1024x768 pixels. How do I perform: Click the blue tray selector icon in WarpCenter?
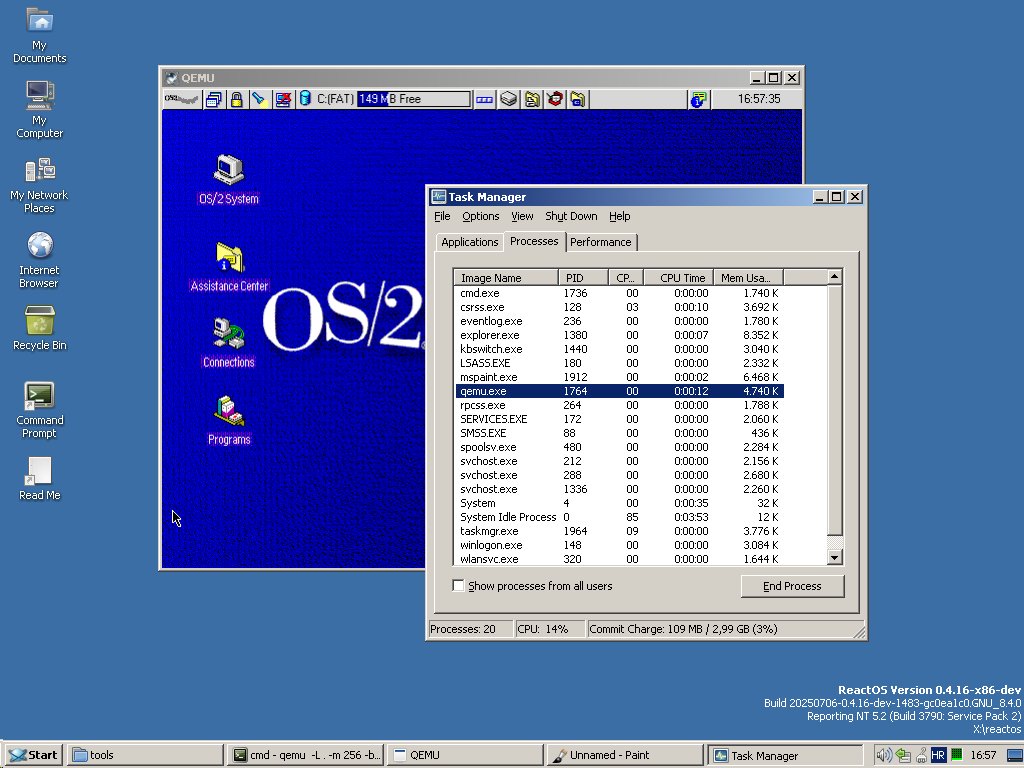(x=485, y=99)
